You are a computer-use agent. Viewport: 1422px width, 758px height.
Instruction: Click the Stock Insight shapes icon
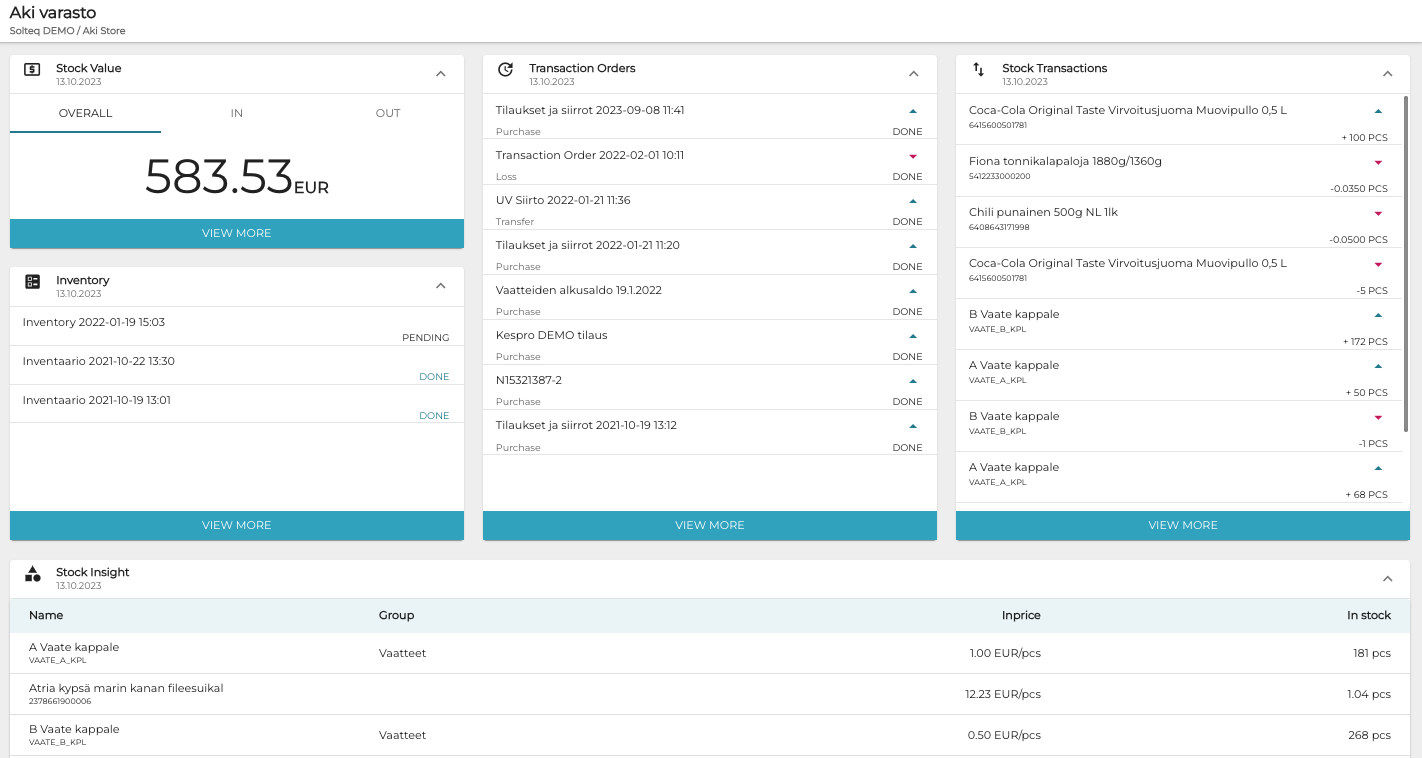(x=32, y=574)
